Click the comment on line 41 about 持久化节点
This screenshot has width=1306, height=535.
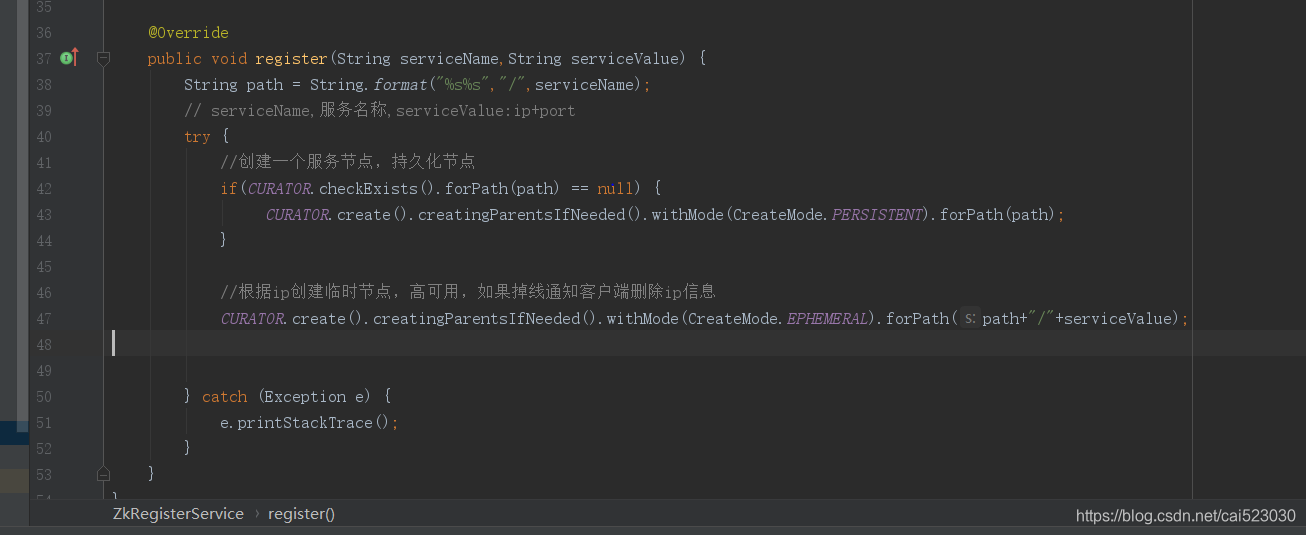point(347,162)
